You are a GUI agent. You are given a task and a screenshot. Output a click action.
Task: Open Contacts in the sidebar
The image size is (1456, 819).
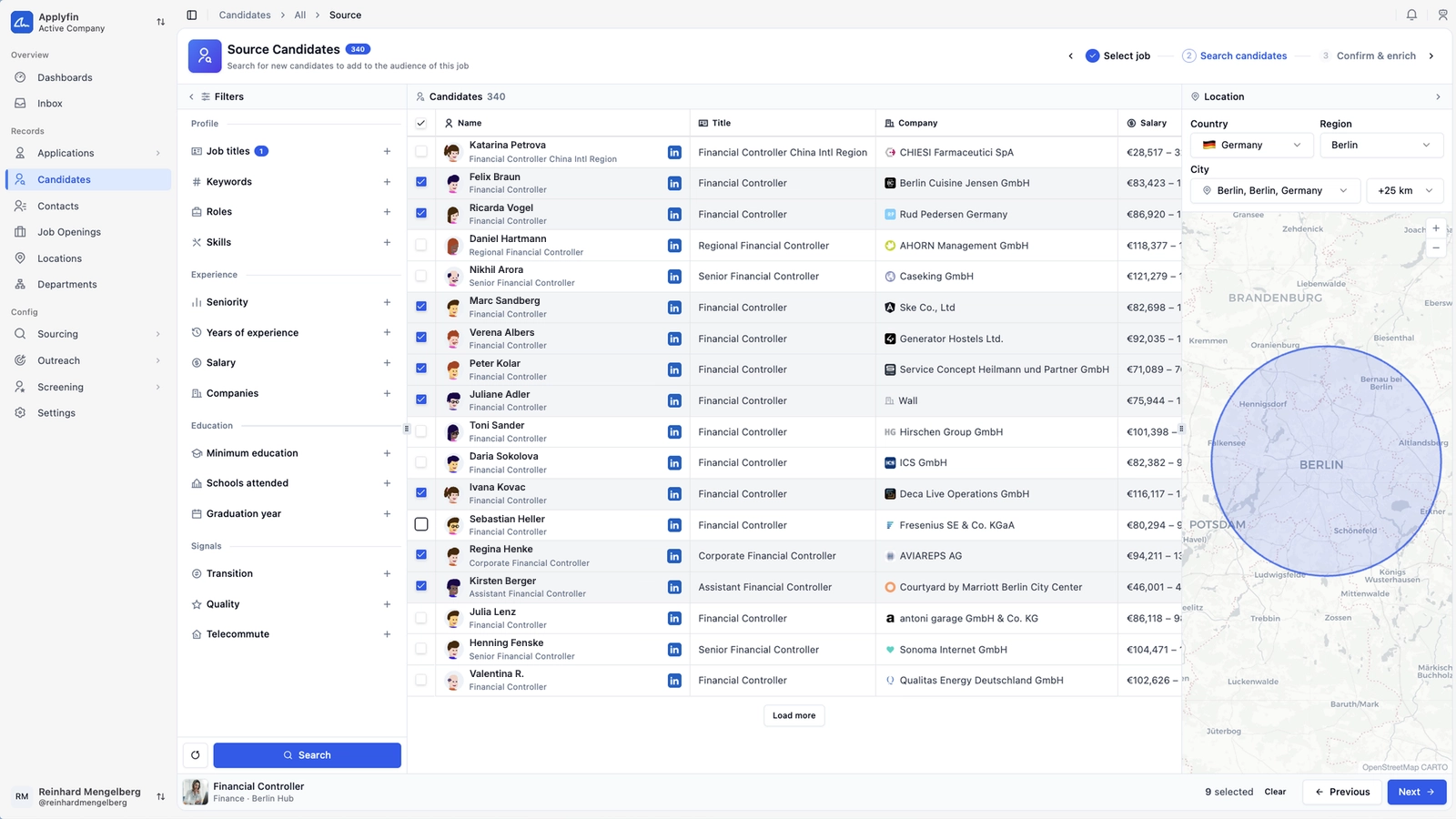(x=88, y=207)
